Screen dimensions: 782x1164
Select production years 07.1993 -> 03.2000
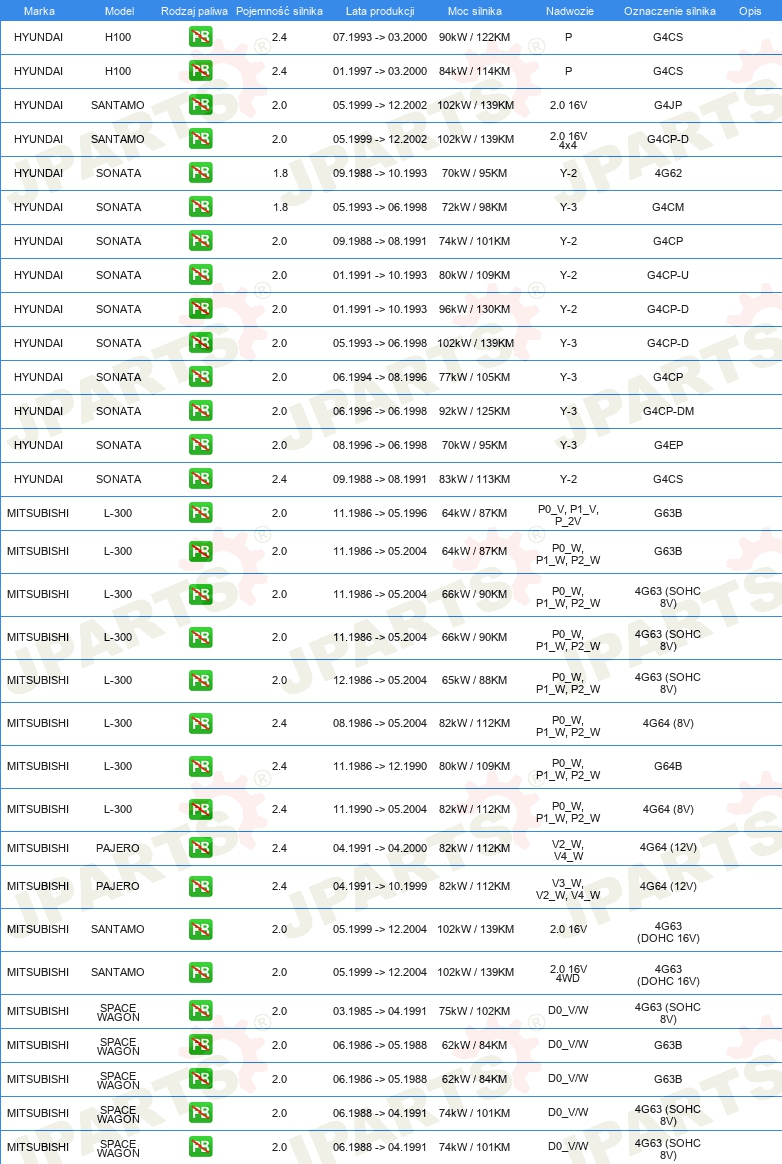tap(379, 37)
